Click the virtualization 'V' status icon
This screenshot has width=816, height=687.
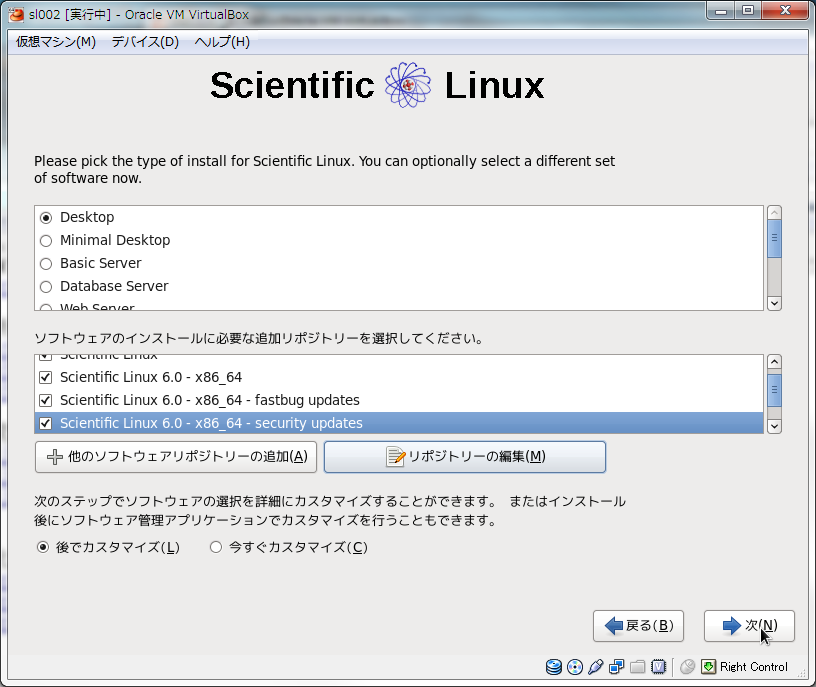tap(658, 667)
